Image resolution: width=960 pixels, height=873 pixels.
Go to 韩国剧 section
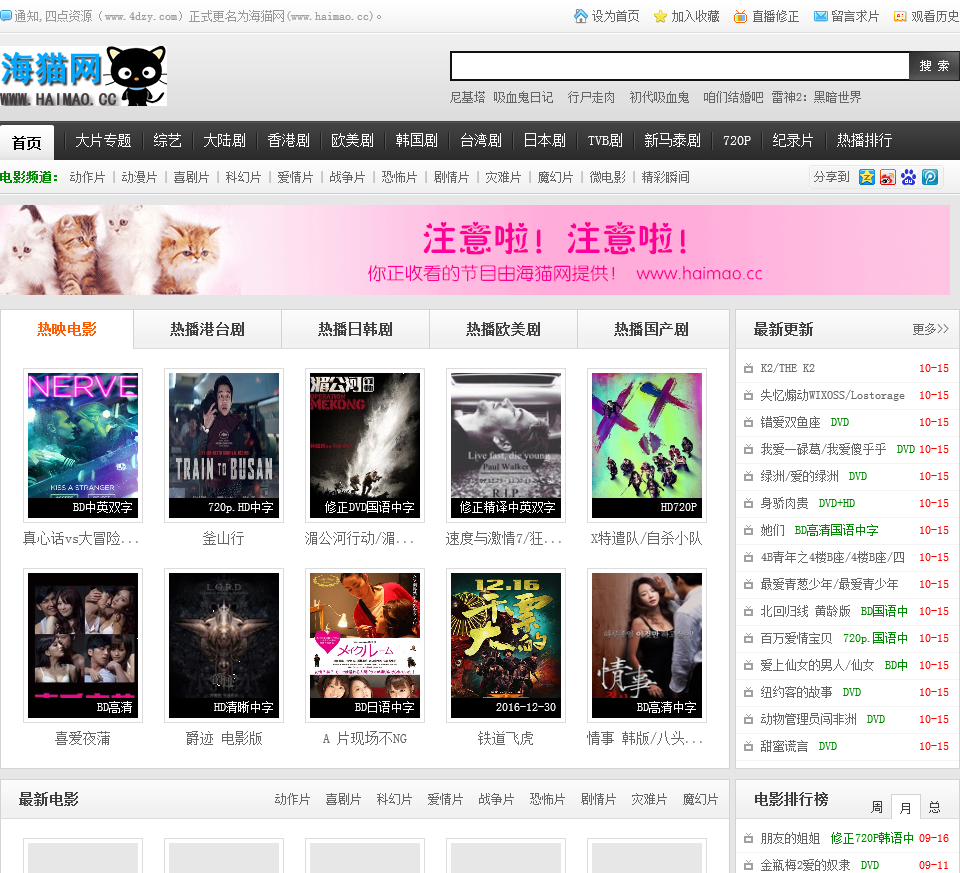click(x=416, y=141)
